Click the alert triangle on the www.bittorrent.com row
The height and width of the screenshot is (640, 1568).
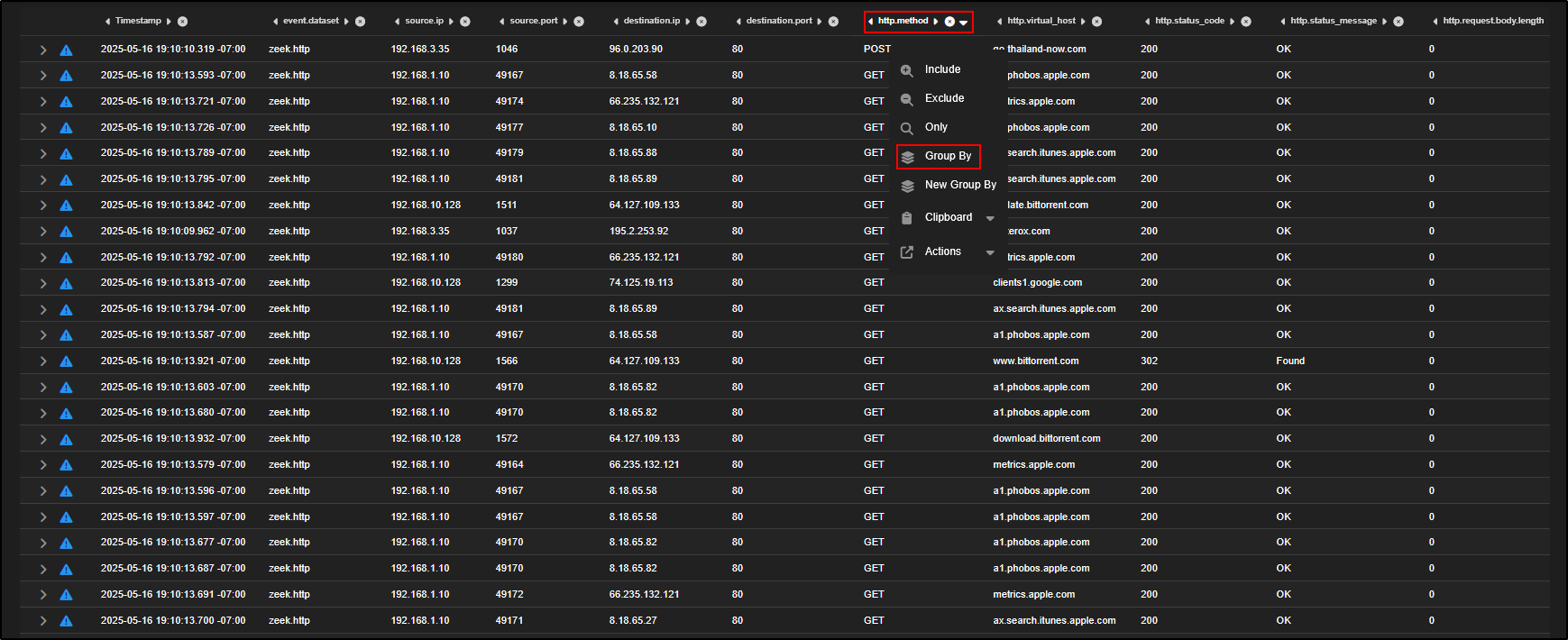[x=66, y=361]
